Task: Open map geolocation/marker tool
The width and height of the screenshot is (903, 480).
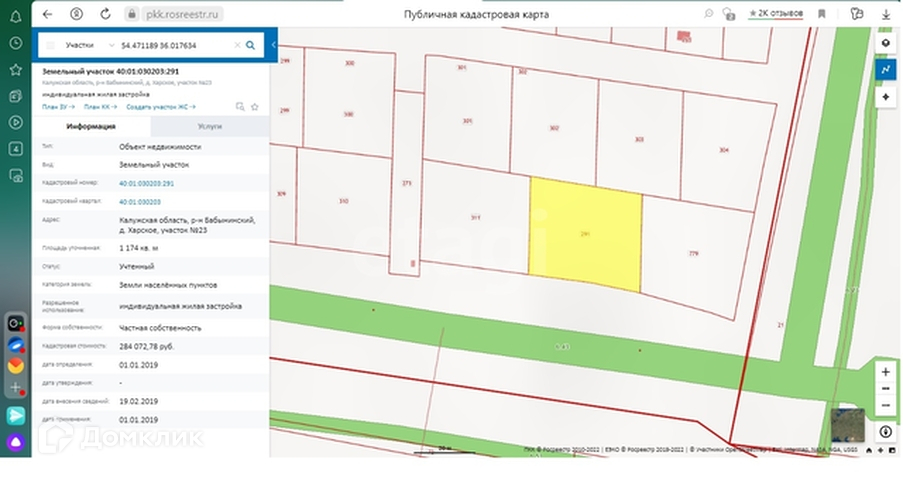Action: 886,97
